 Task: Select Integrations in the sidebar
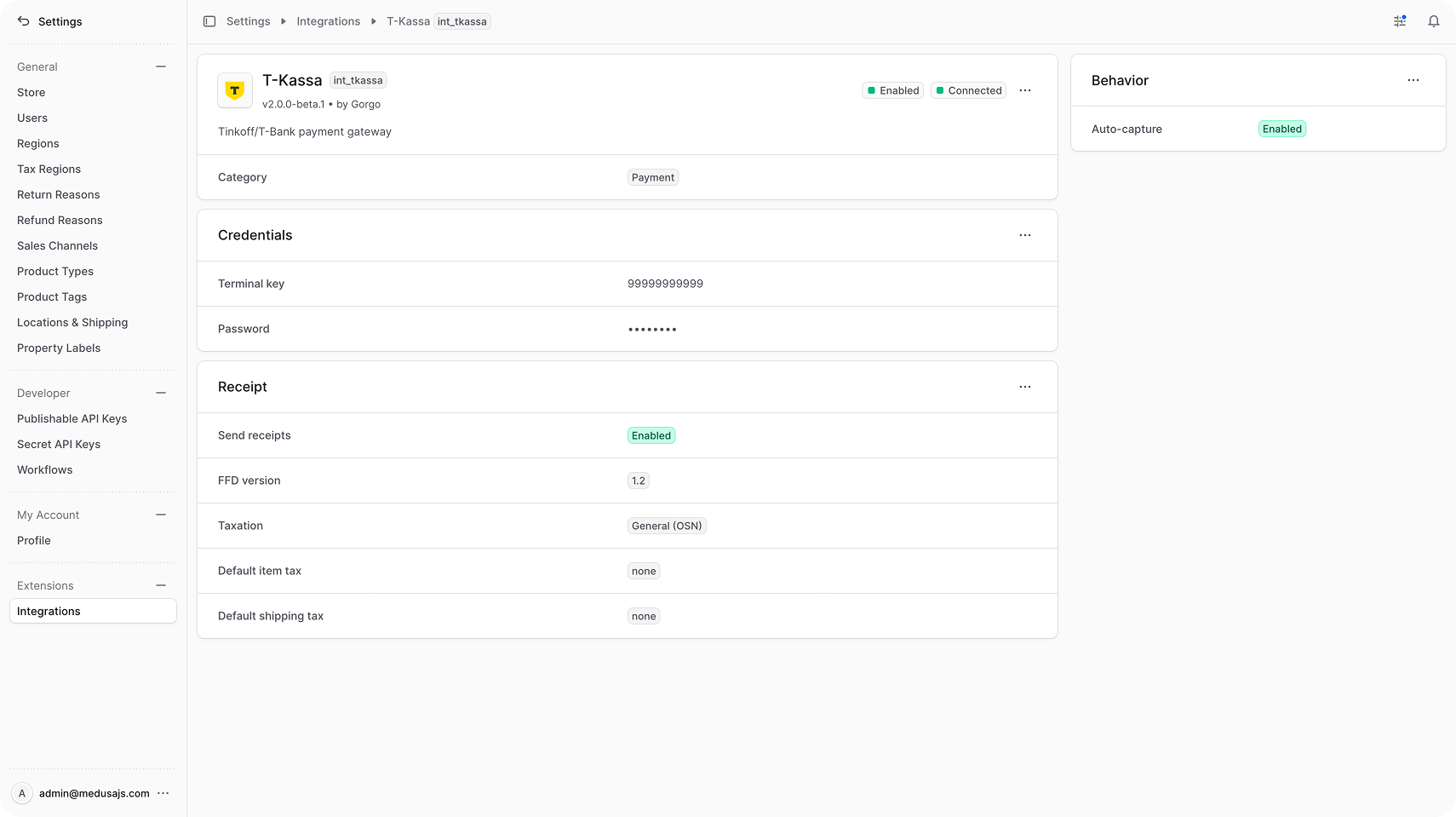click(93, 611)
